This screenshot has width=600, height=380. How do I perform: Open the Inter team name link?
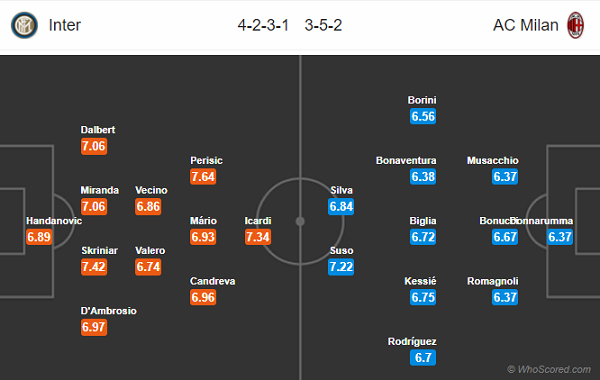(x=65, y=25)
